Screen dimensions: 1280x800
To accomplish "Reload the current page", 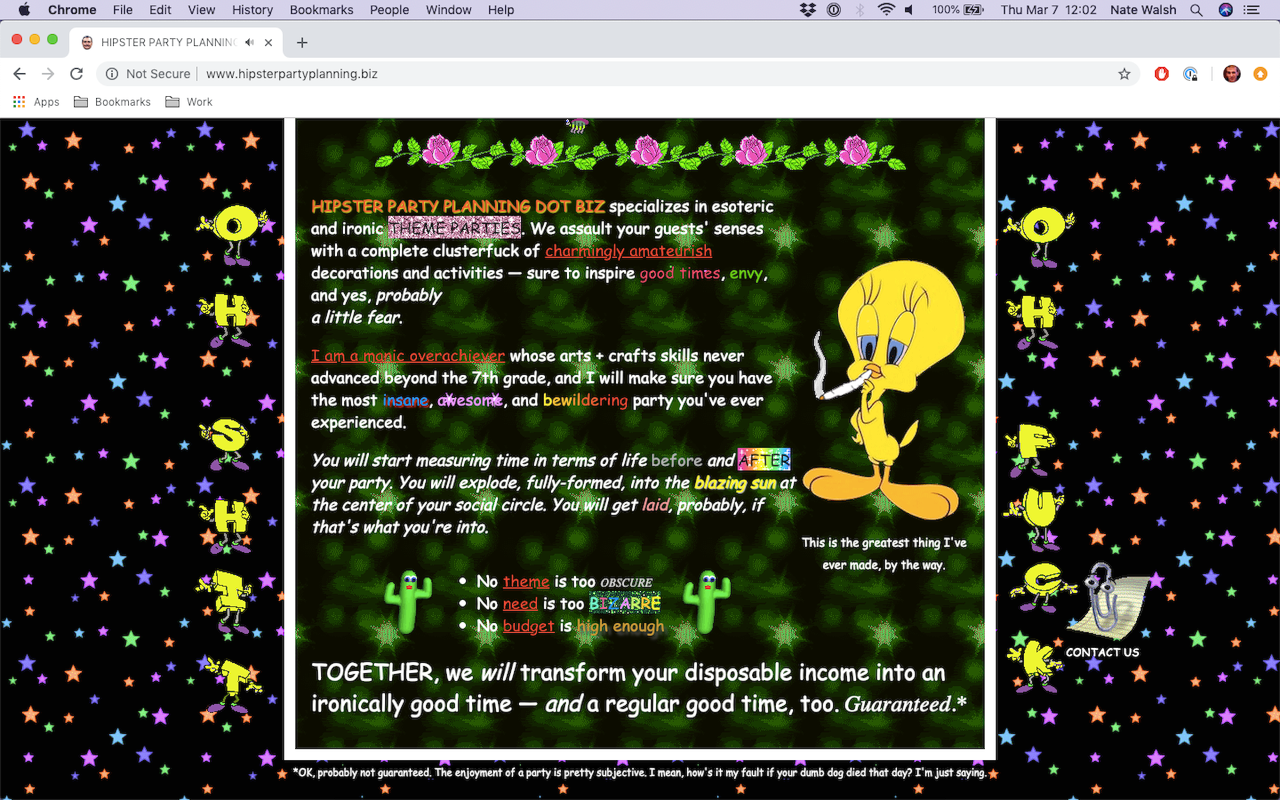I will click(76, 74).
